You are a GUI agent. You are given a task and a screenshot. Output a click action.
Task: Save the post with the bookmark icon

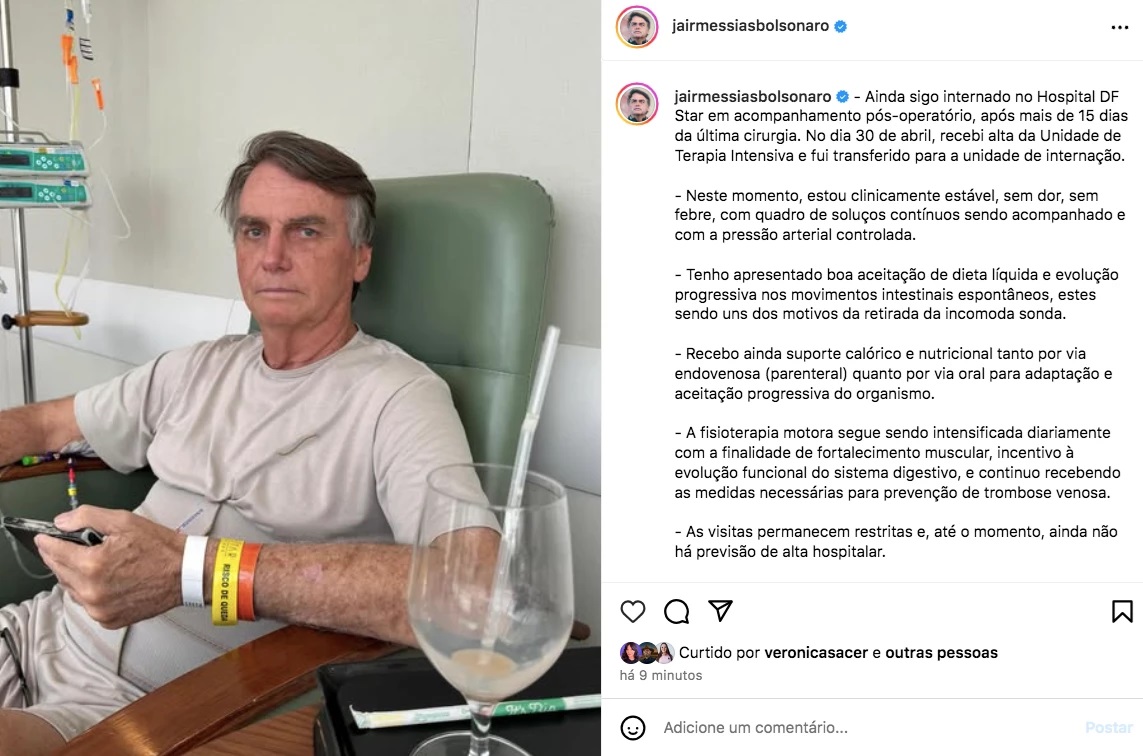coord(1122,611)
